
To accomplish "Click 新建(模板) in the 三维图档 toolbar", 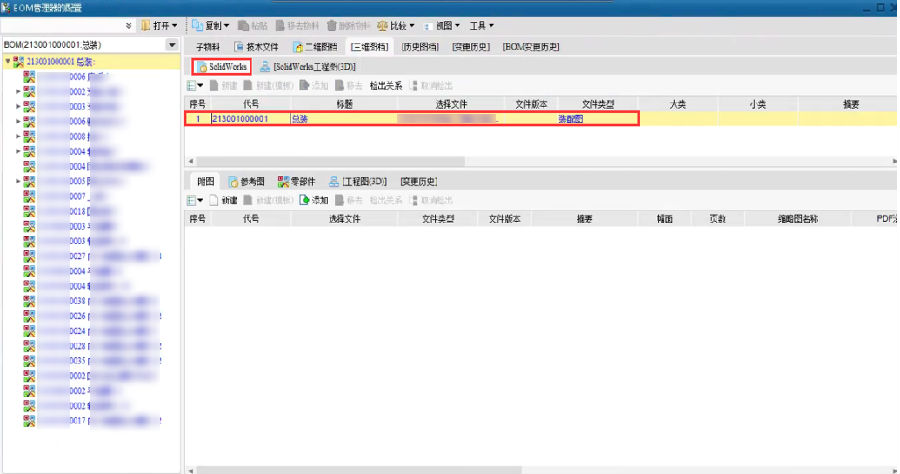I will pyautogui.click(x=268, y=86).
